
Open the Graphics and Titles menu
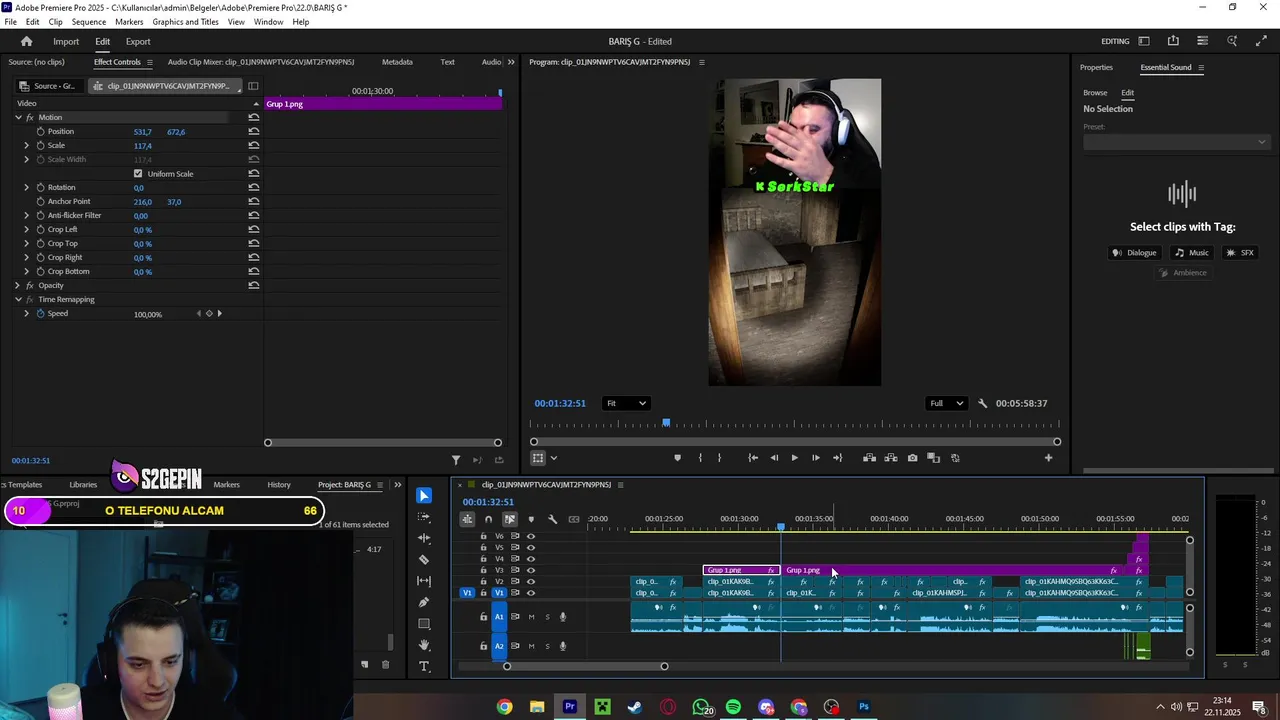(187, 22)
